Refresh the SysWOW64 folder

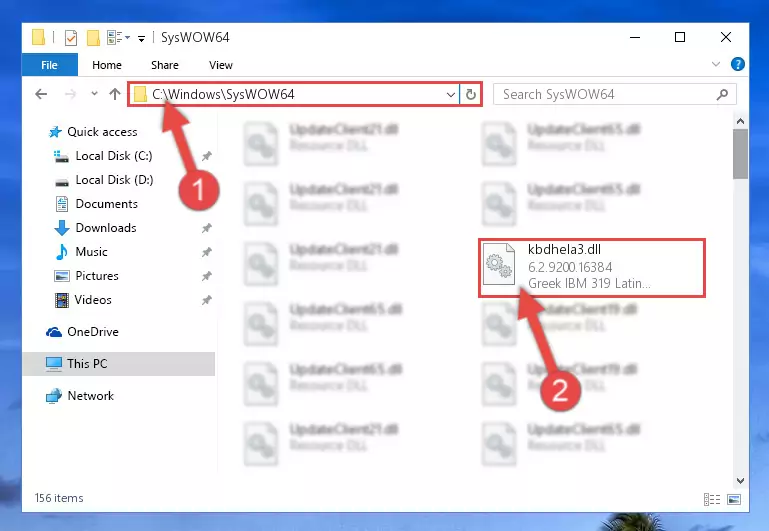(x=470, y=95)
